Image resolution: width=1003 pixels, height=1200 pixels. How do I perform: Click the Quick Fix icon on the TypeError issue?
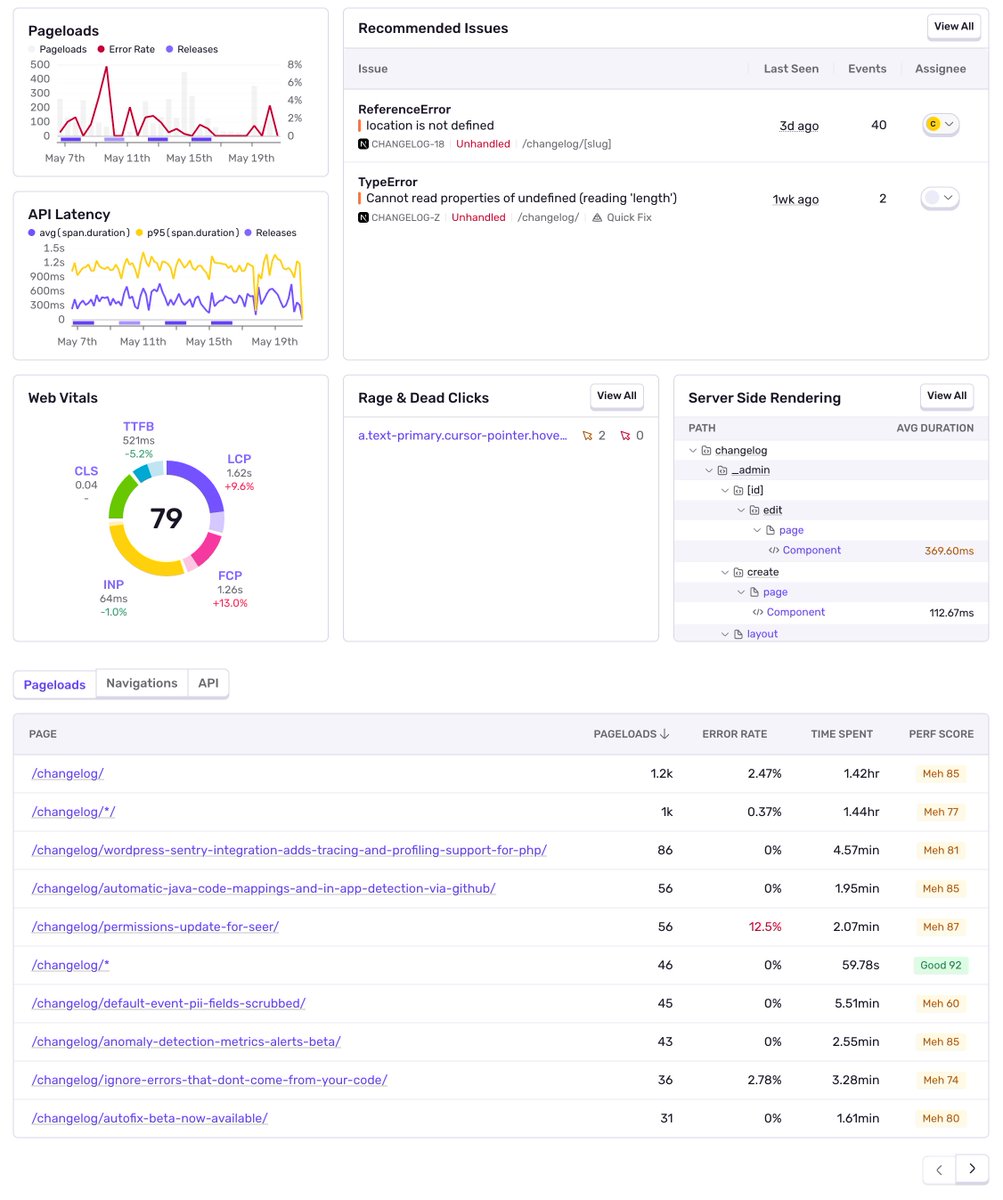coord(597,217)
